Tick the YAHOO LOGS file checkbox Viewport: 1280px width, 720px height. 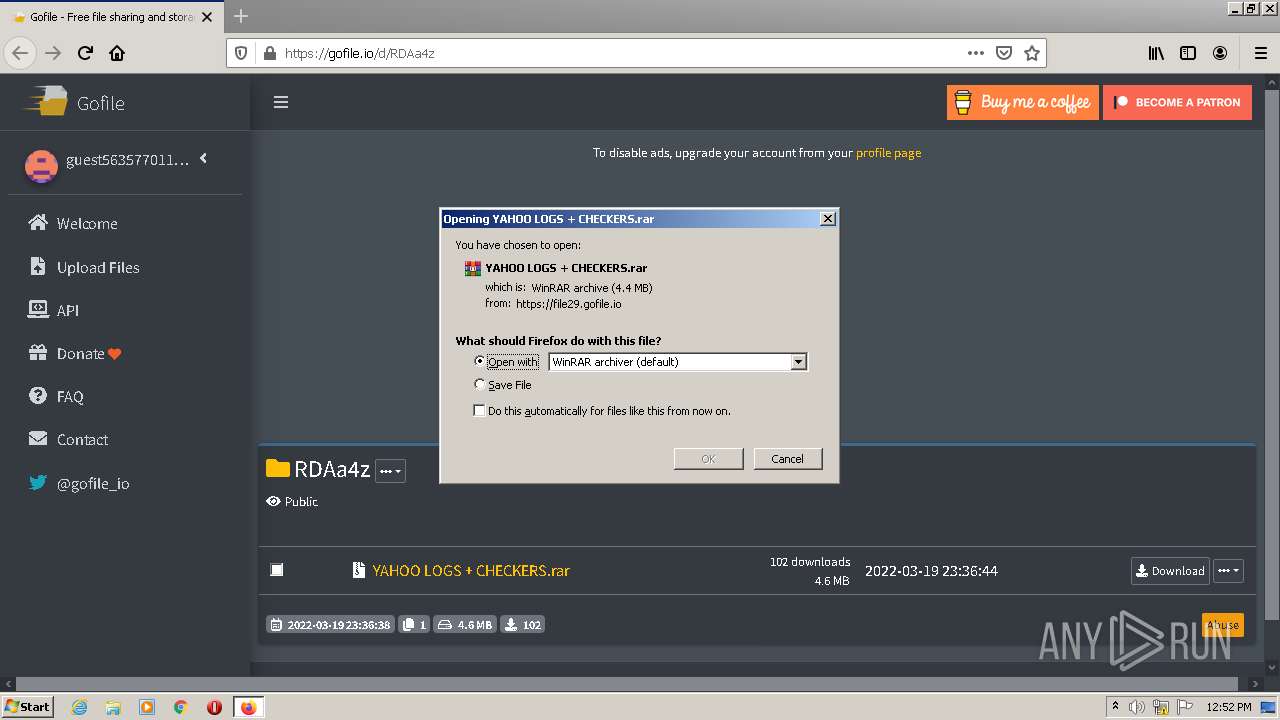[x=277, y=570]
